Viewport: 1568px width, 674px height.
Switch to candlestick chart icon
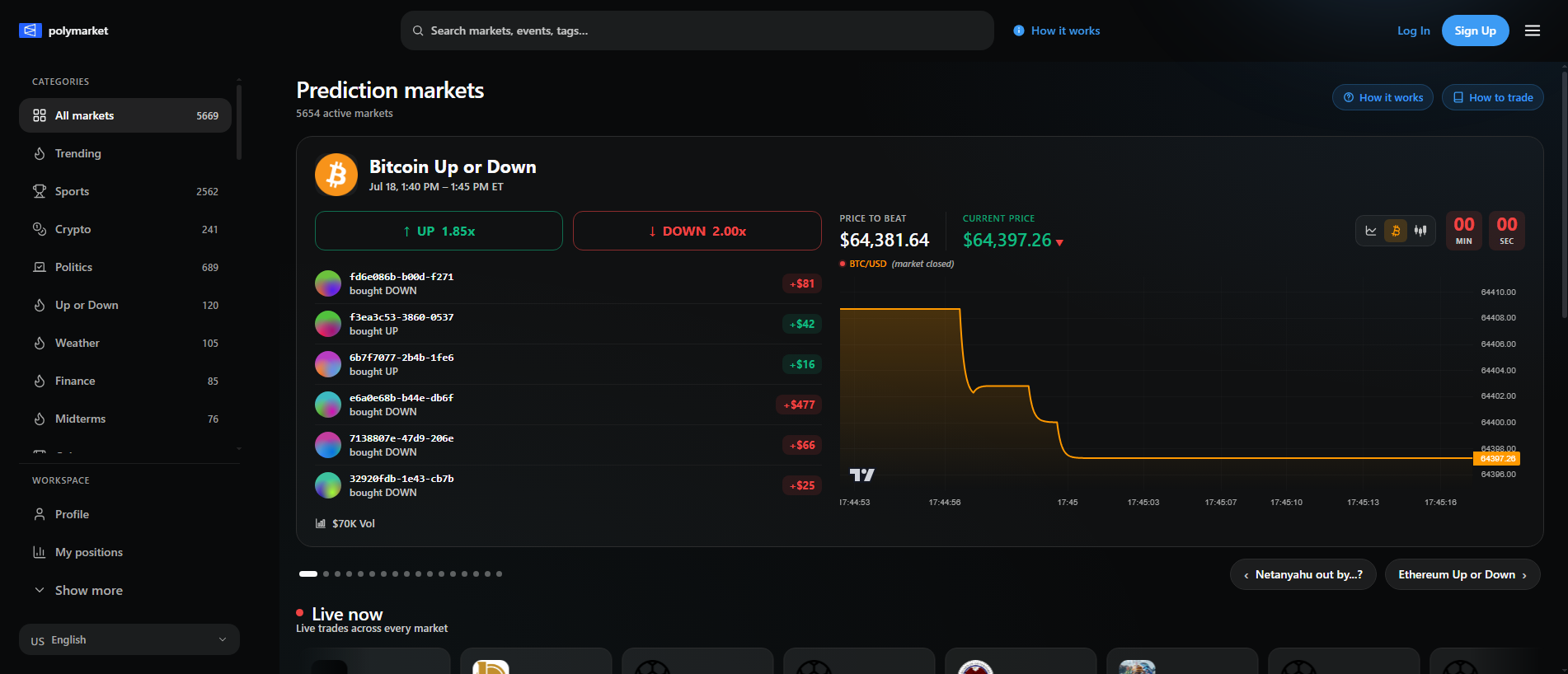click(x=1420, y=231)
